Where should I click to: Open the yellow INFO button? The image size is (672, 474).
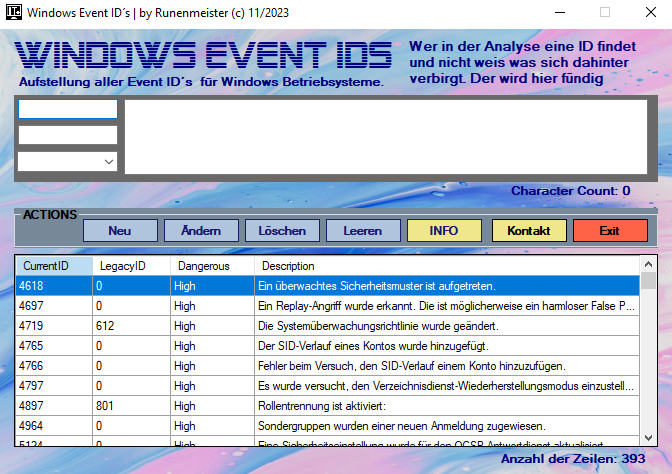(443, 231)
